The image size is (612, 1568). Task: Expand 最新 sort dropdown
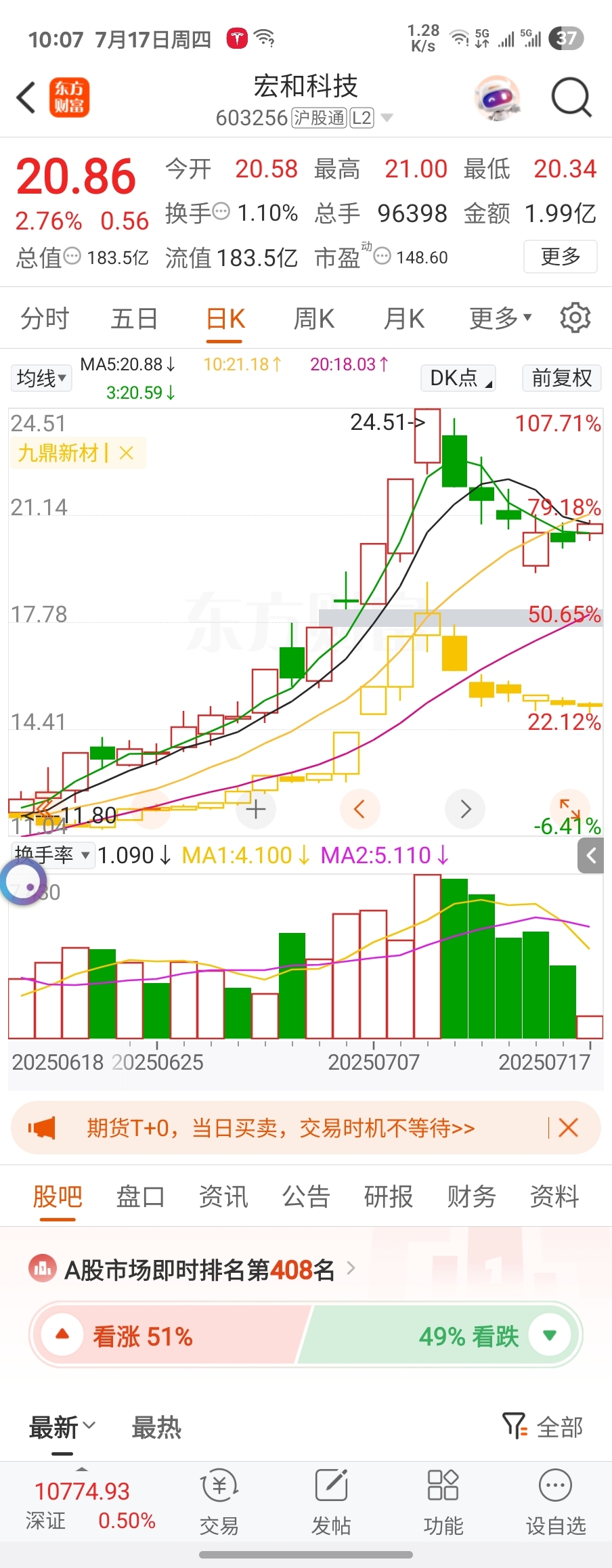[x=62, y=1427]
